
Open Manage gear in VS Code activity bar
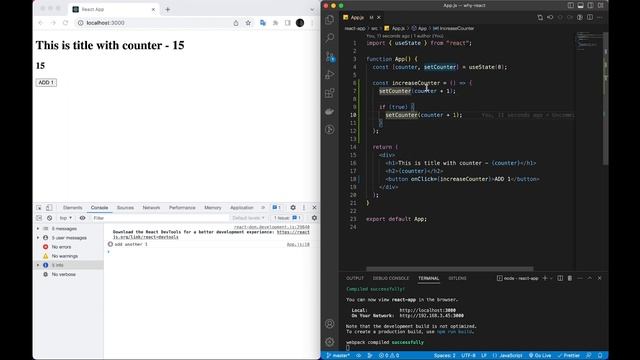click(x=329, y=342)
